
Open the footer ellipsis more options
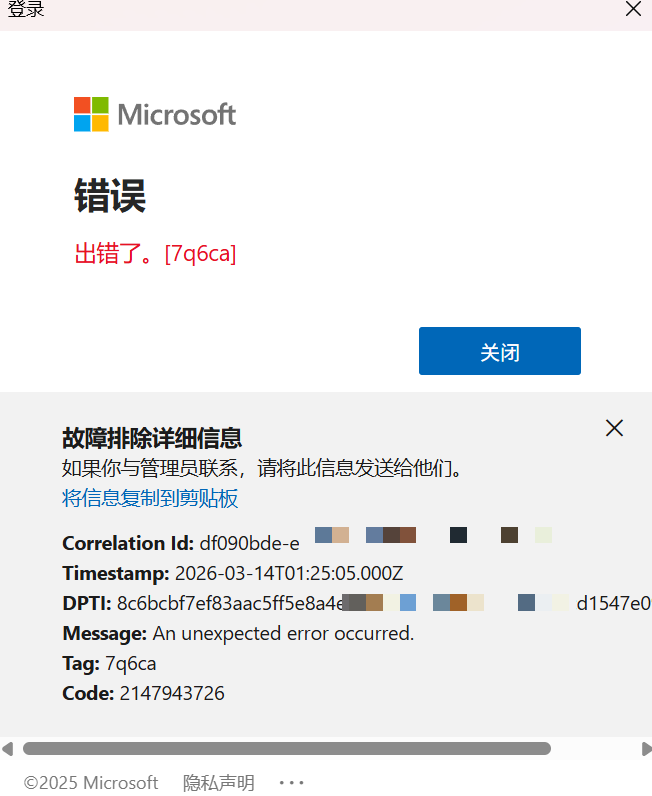coord(291,783)
